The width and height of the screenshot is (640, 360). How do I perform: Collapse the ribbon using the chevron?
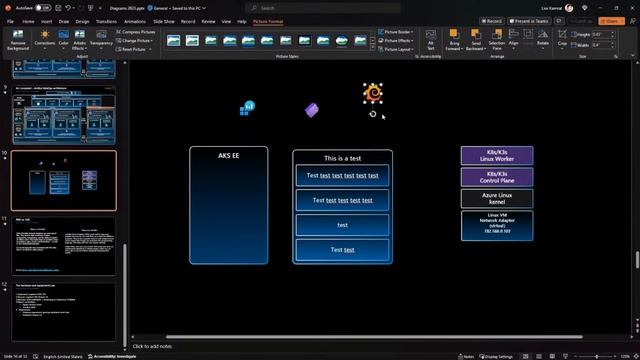tap(633, 56)
